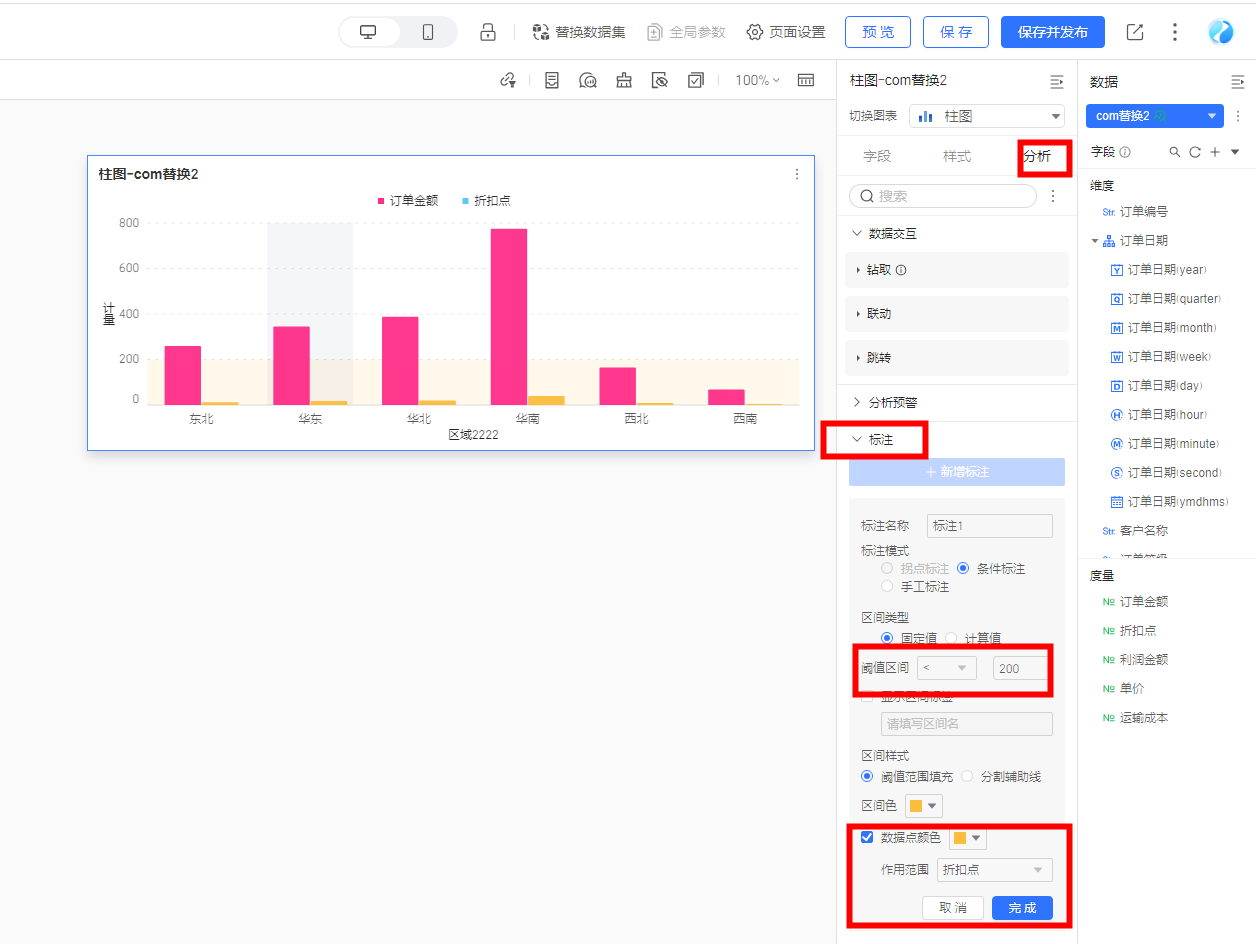Switch to the 字段 tab

[877, 157]
